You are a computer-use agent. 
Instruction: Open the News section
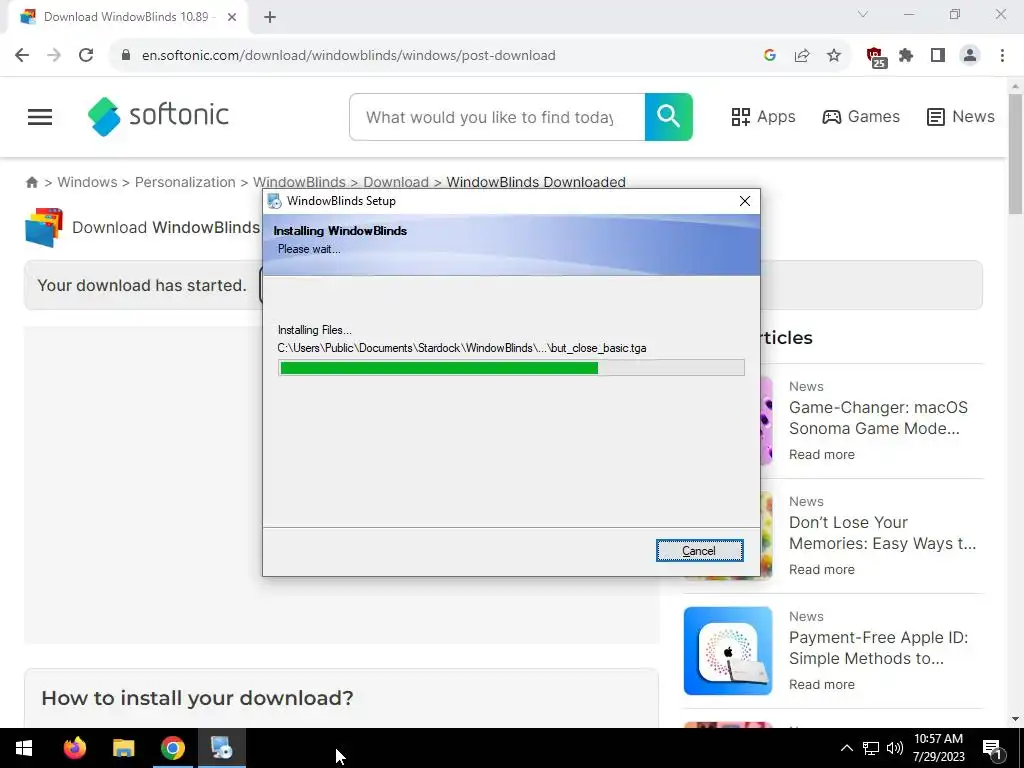tap(961, 117)
